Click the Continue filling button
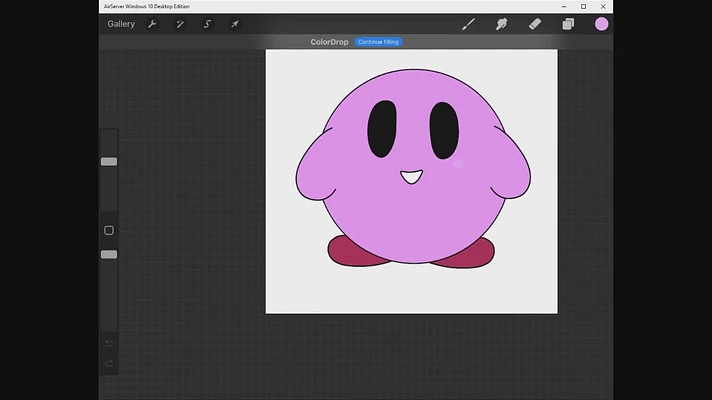 (378, 42)
